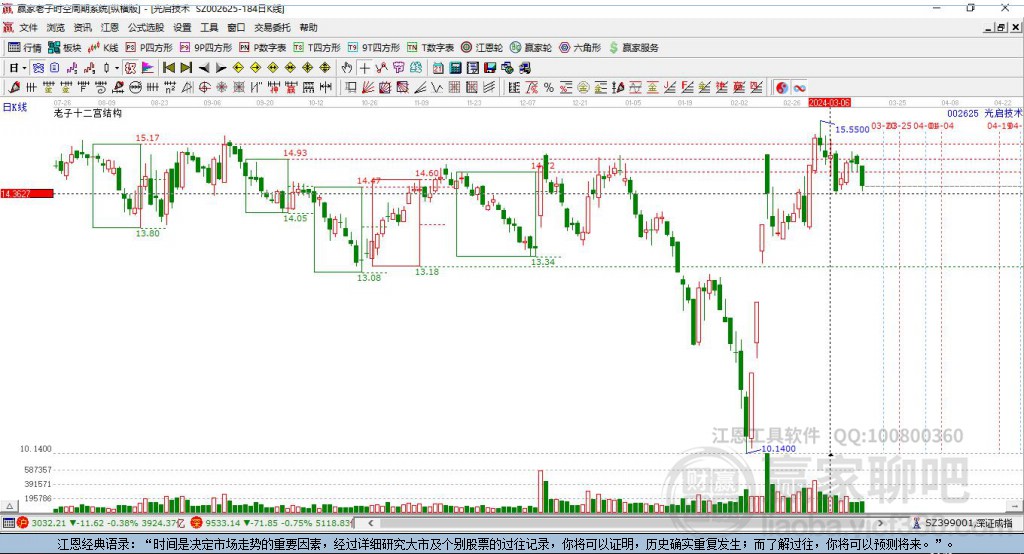Open the calculator icon
The height and width of the screenshot is (554, 1024).
point(455,68)
